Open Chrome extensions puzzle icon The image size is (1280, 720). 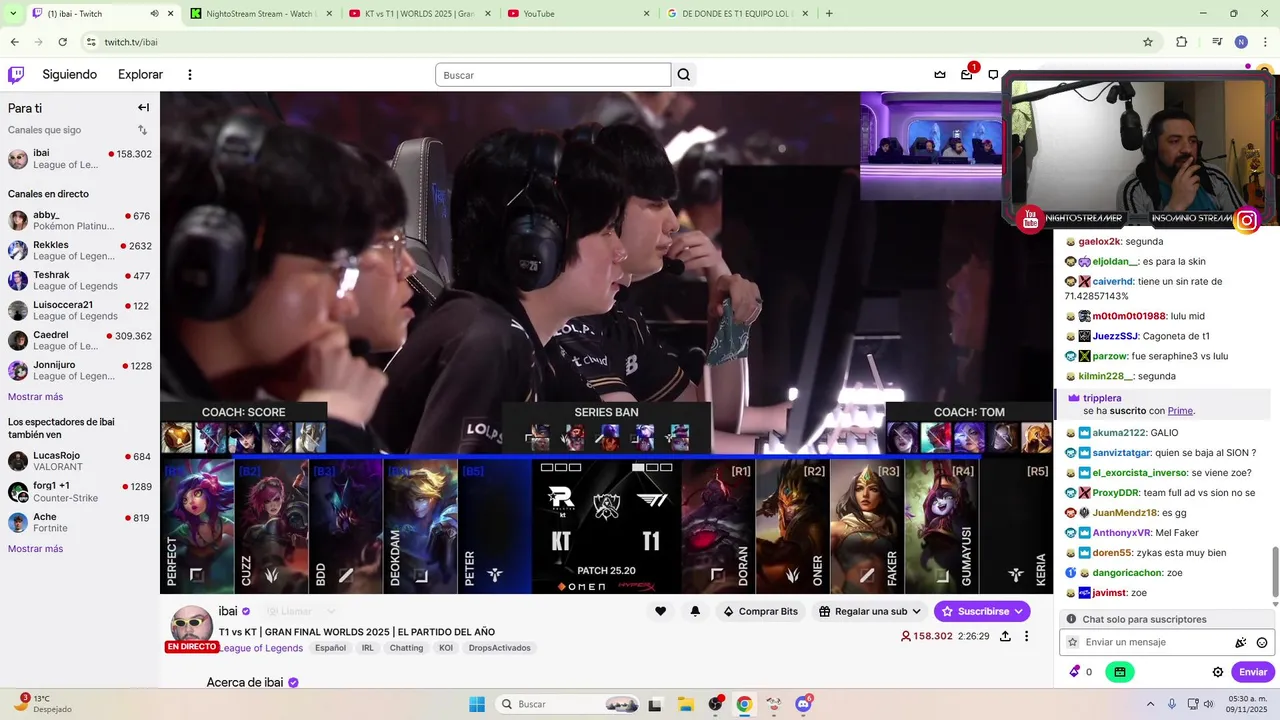[1181, 42]
